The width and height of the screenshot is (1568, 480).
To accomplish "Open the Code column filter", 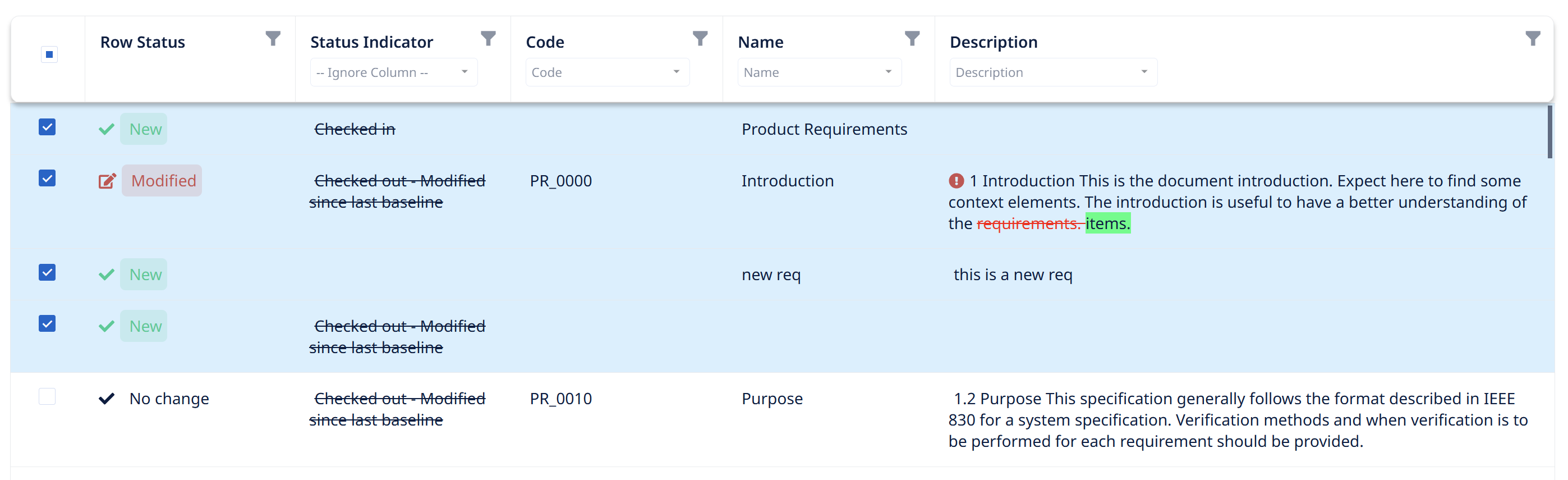I will [700, 39].
